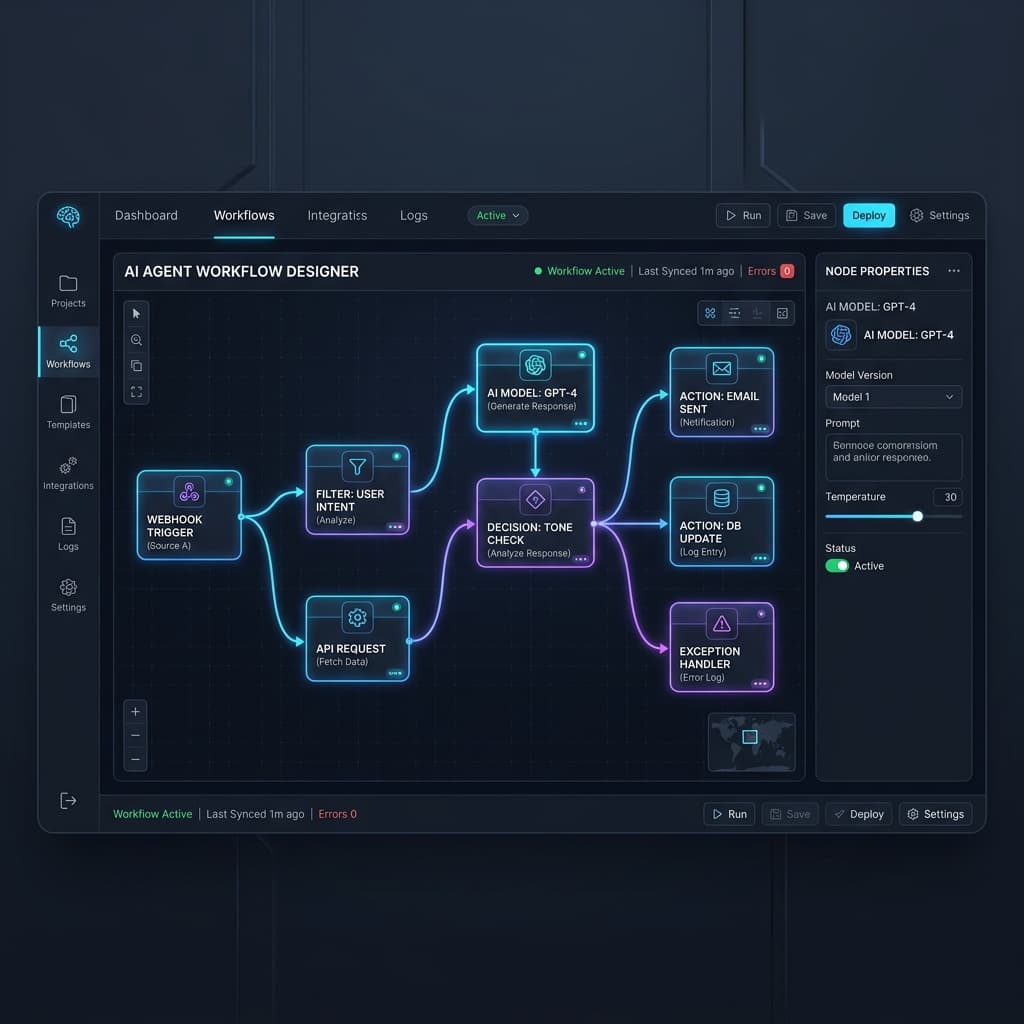Switch to the Logs tab in top bar
The width and height of the screenshot is (1024, 1024).
(x=413, y=216)
